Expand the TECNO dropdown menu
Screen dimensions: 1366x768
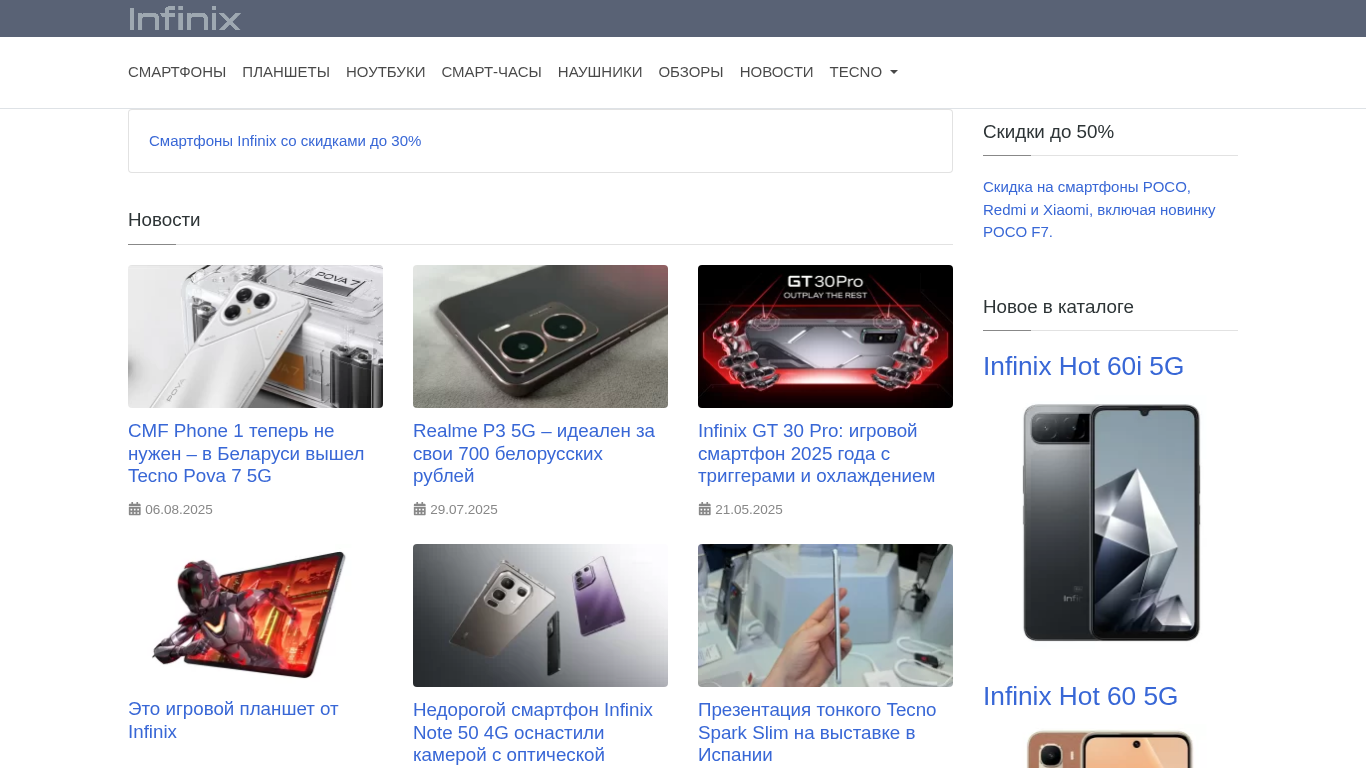click(864, 72)
